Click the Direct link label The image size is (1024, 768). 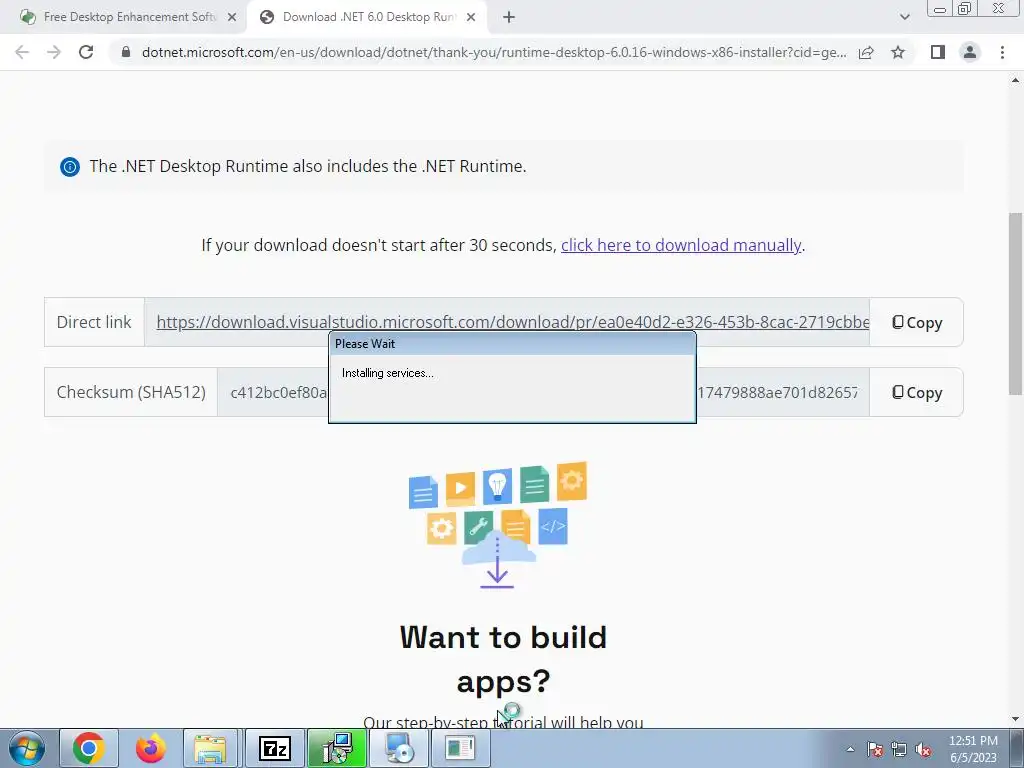point(94,322)
